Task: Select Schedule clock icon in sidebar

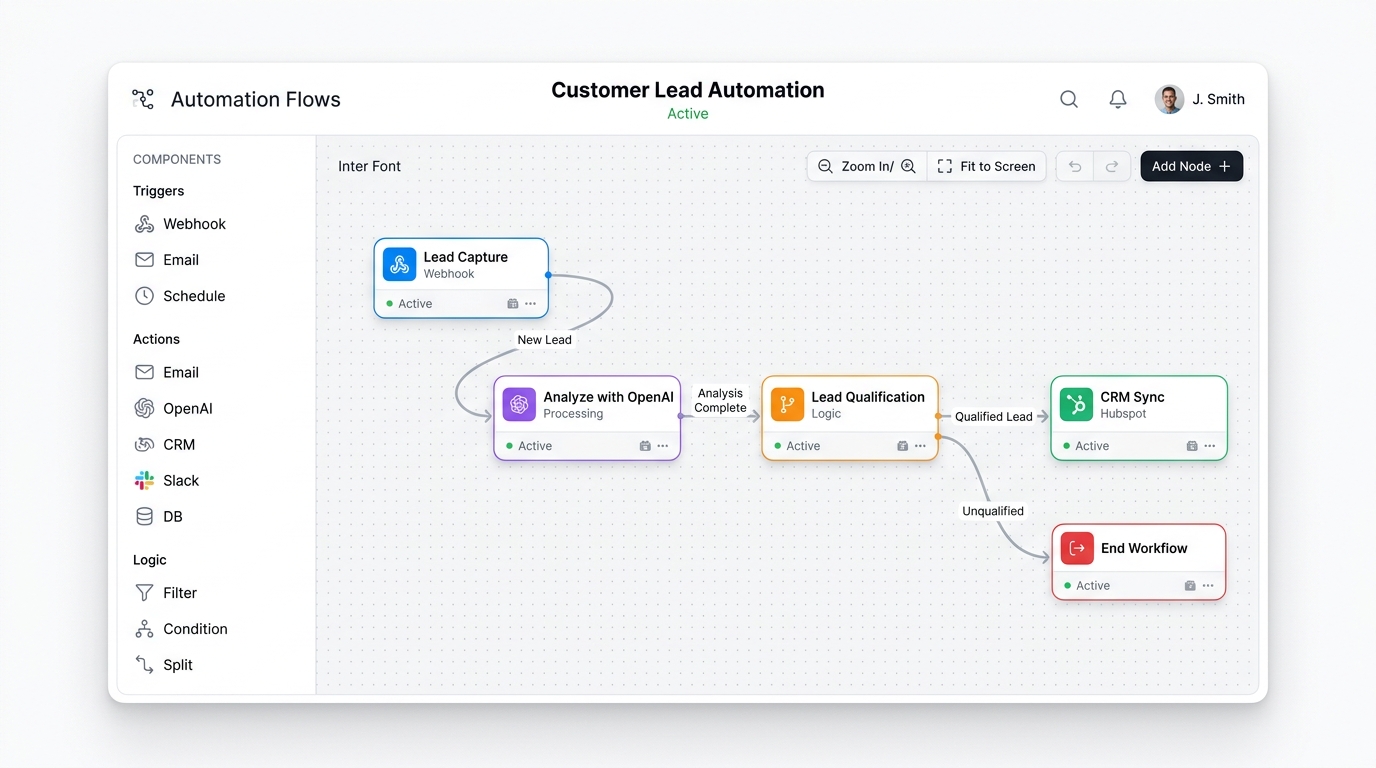Action: [x=144, y=296]
